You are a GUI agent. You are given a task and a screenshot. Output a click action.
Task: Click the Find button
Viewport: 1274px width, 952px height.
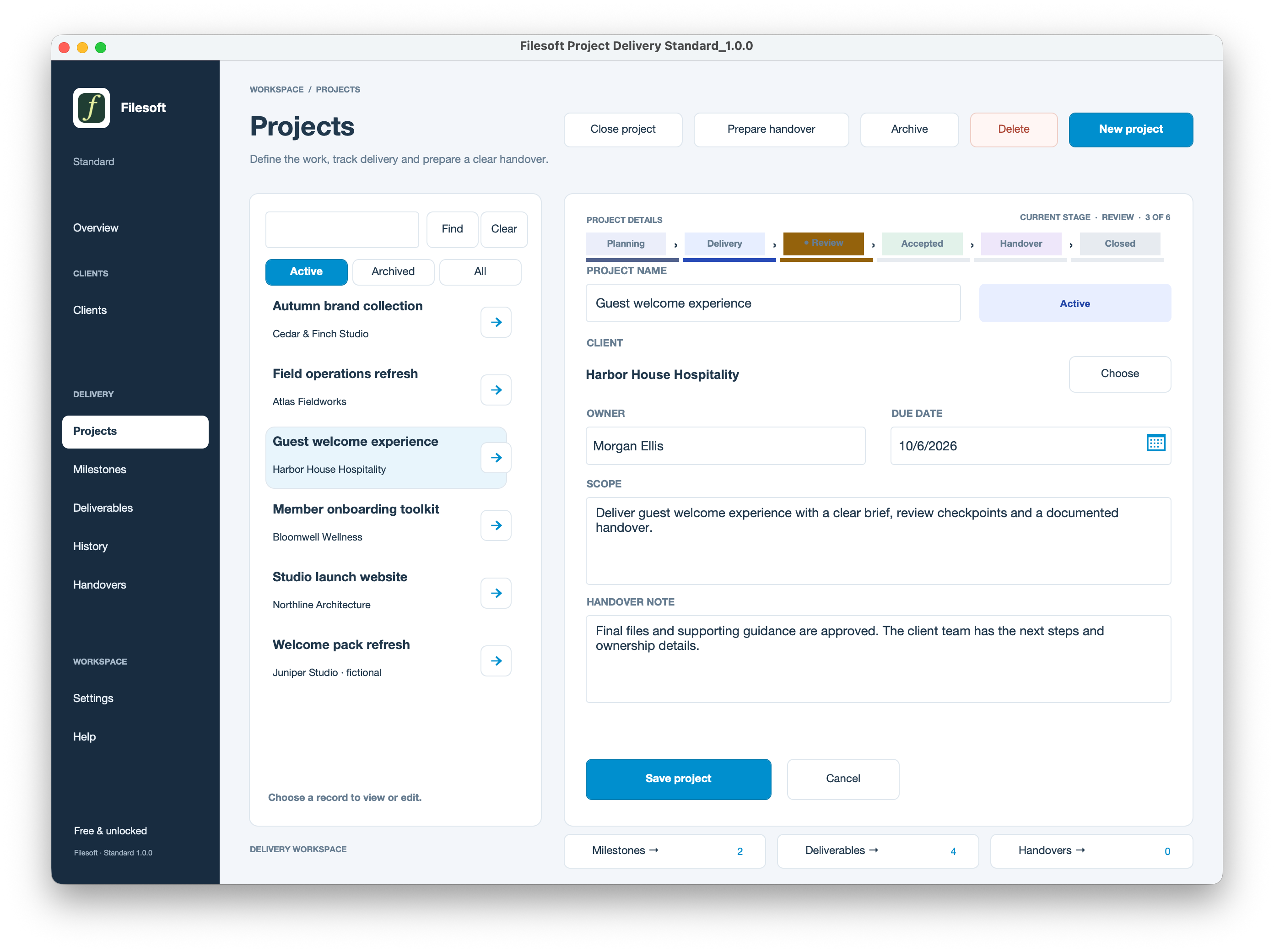tap(452, 229)
